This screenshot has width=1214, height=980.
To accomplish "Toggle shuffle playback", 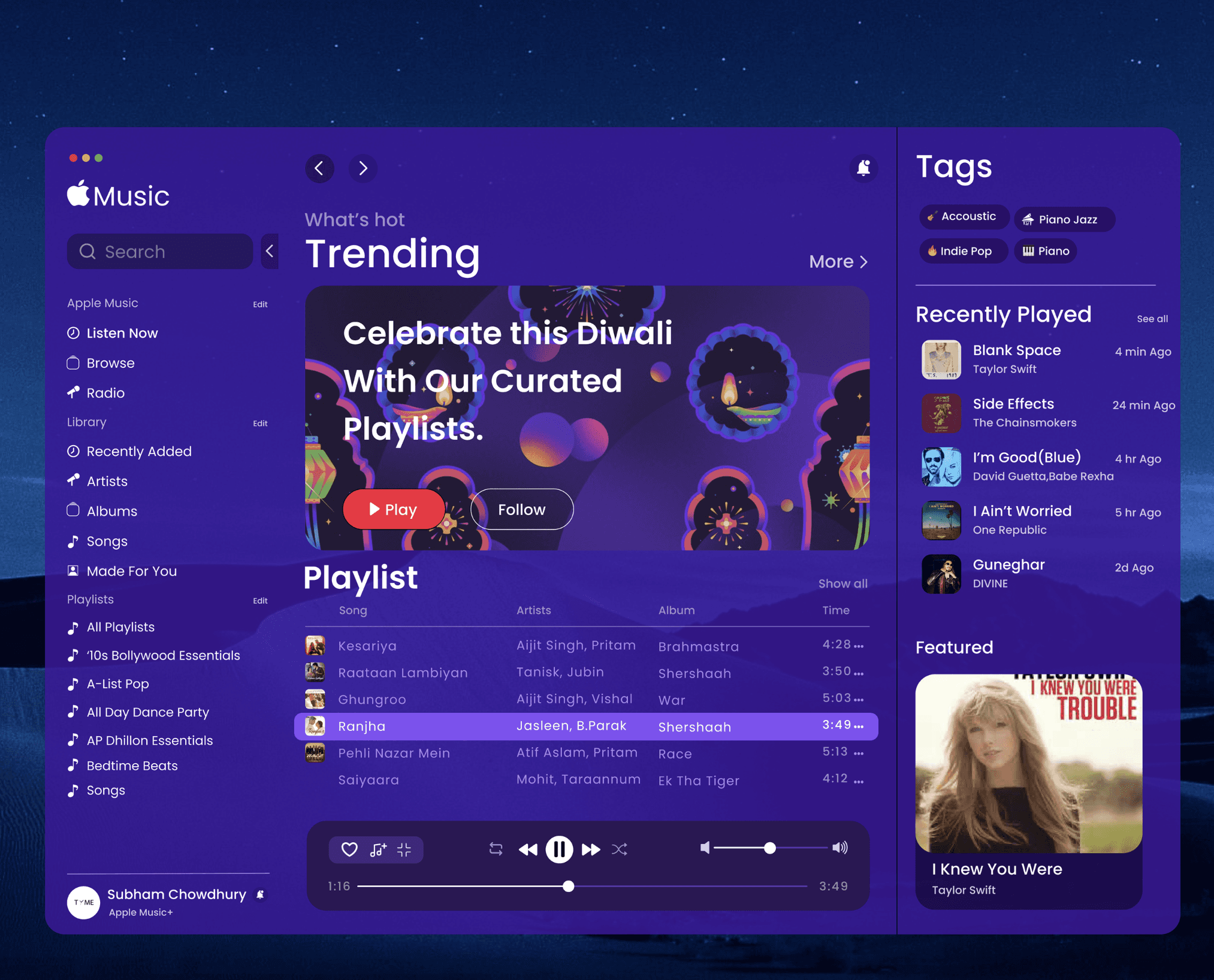I will pos(620,849).
